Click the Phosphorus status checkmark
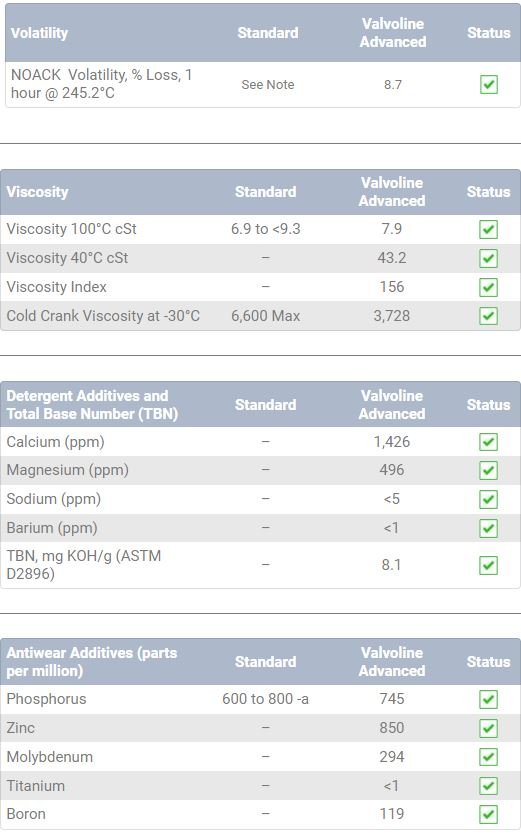 click(x=488, y=699)
